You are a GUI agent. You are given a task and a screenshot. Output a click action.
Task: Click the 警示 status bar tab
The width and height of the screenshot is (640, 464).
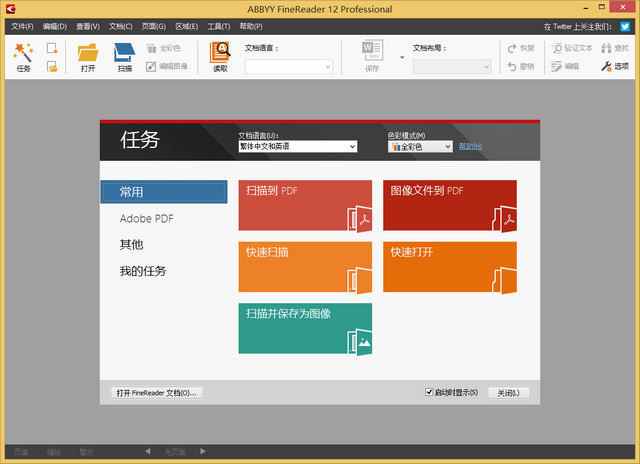(86, 452)
